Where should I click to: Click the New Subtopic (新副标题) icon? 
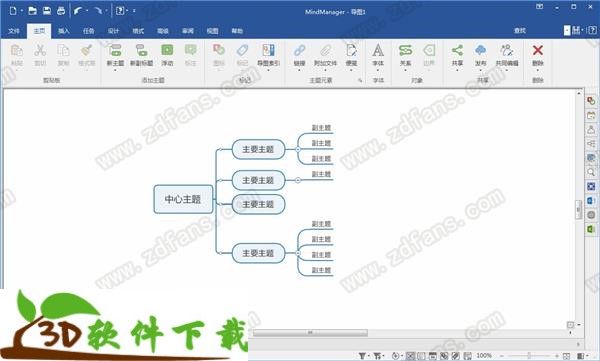click(x=142, y=50)
